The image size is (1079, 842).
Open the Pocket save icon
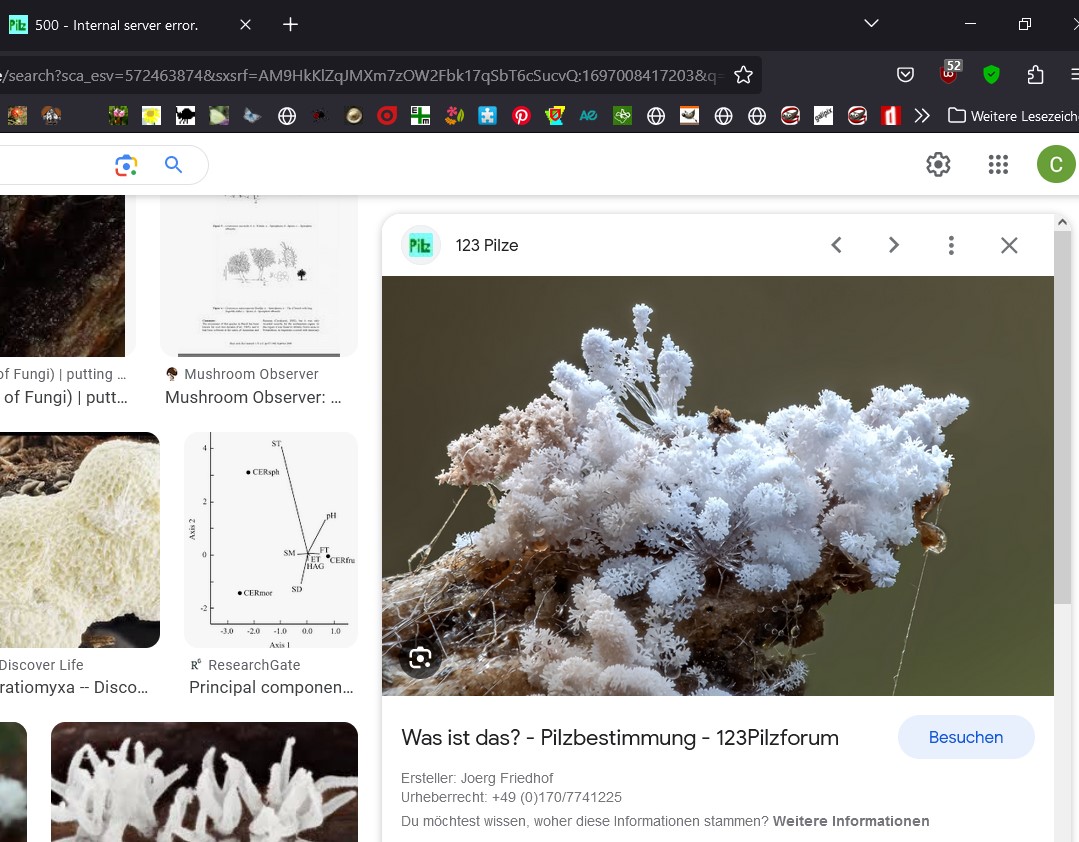click(x=905, y=75)
